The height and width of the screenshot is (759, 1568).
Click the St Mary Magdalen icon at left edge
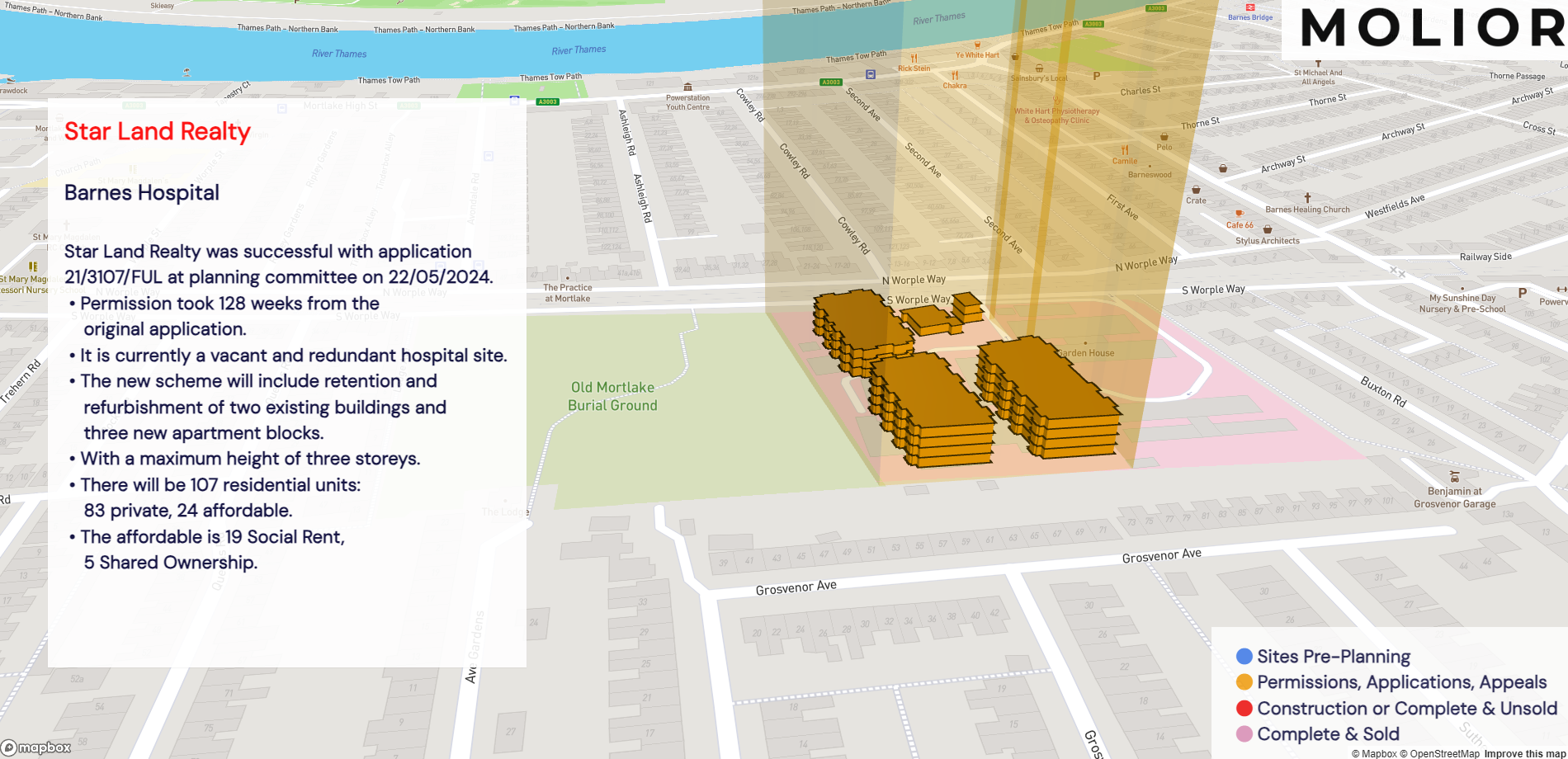point(33,266)
